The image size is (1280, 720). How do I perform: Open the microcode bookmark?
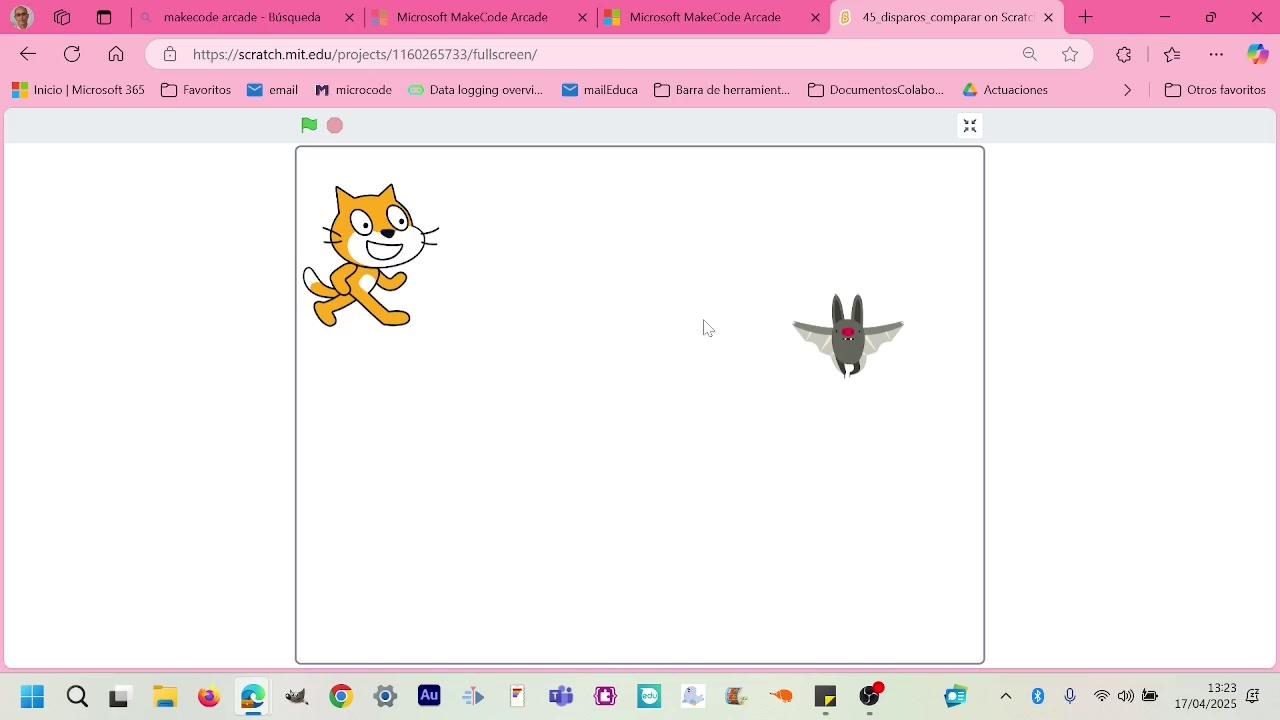coord(353,90)
